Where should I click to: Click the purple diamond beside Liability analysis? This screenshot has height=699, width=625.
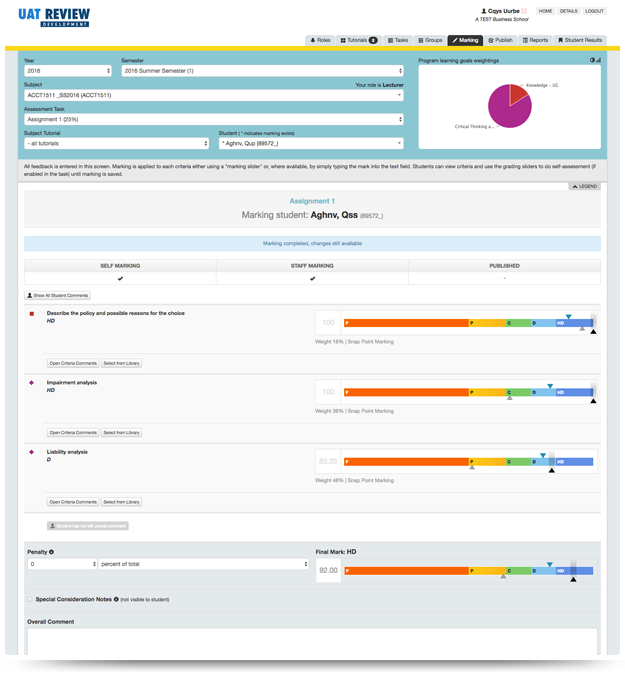click(x=32, y=452)
